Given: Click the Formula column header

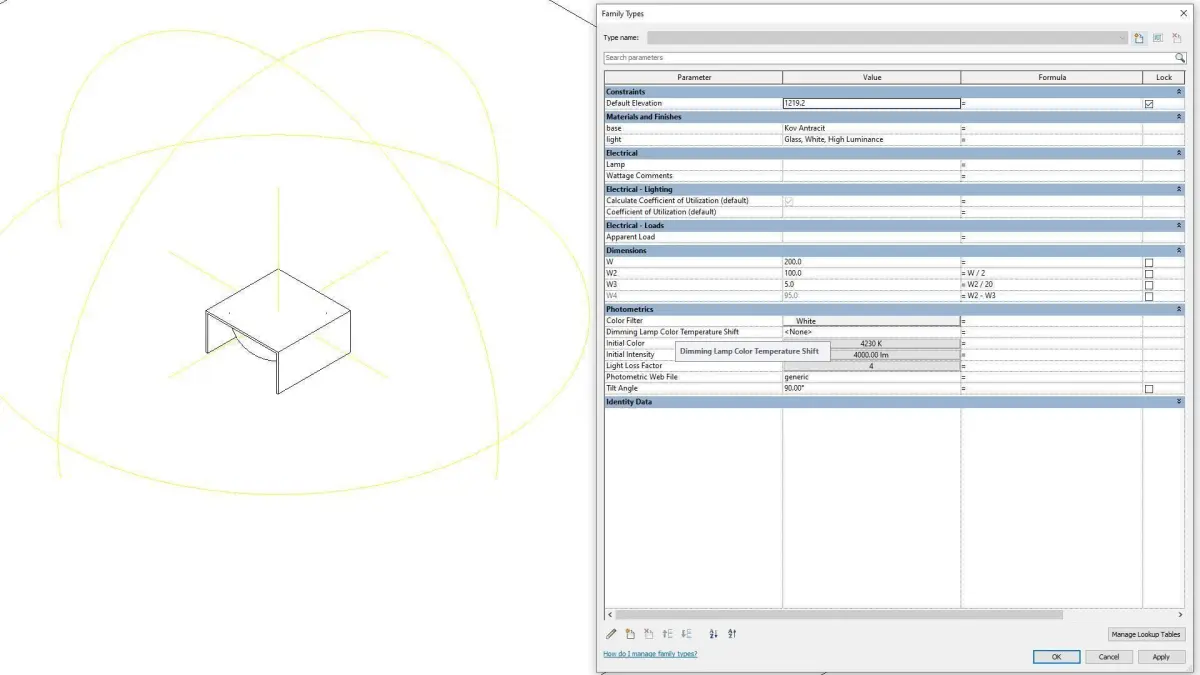Looking at the screenshot, I should click(1051, 77).
